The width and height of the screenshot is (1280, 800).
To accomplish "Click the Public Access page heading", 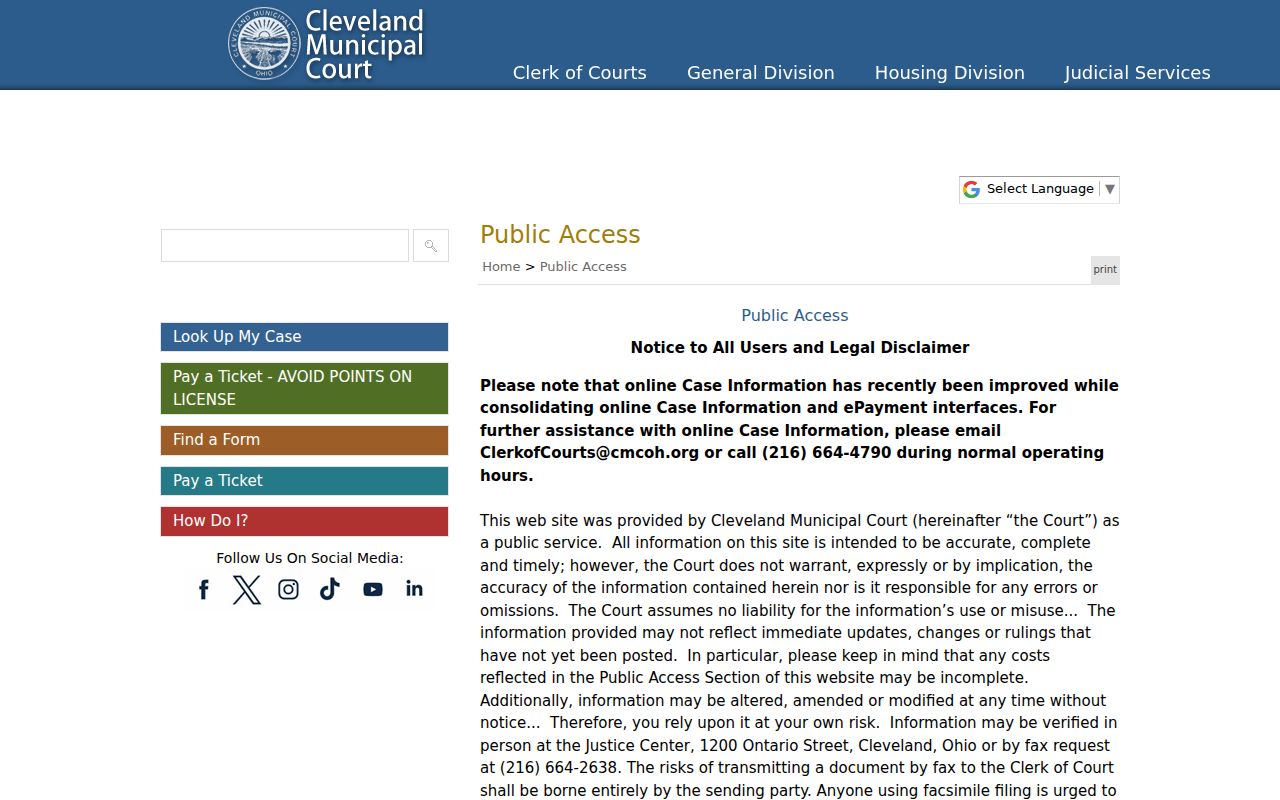I will pos(560,235).
